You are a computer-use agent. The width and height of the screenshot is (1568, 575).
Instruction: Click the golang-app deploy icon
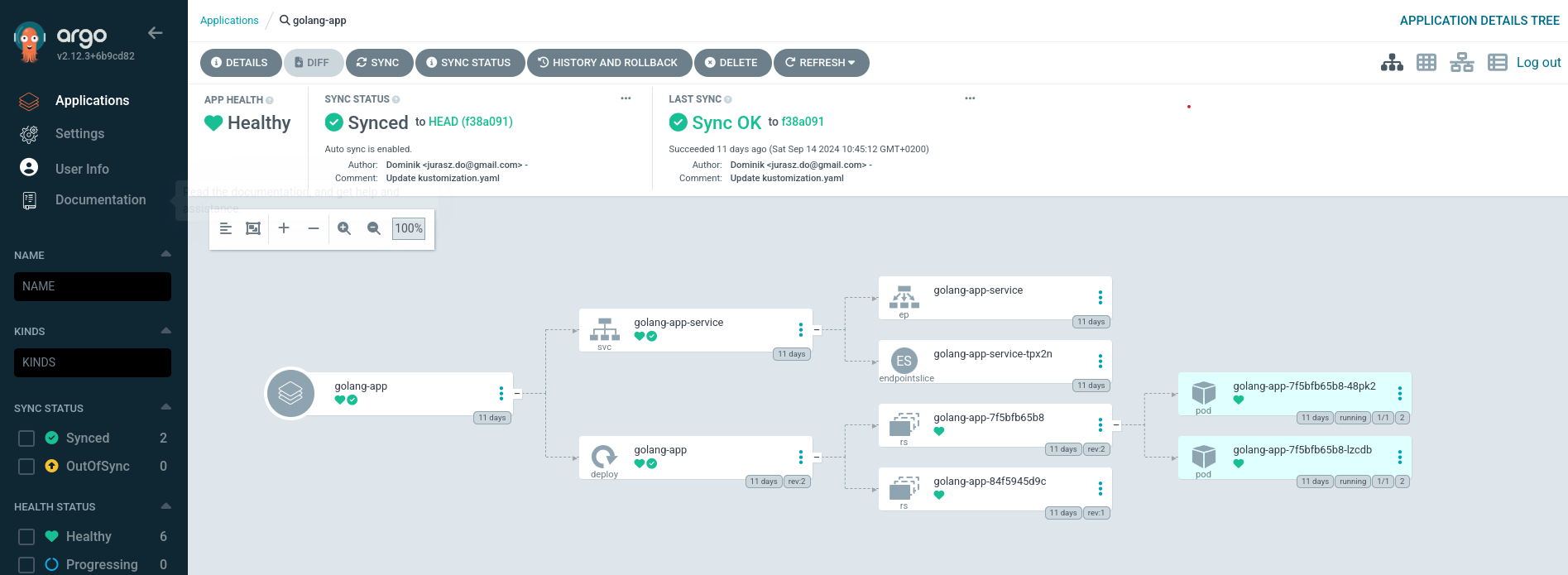pos(604,457)
